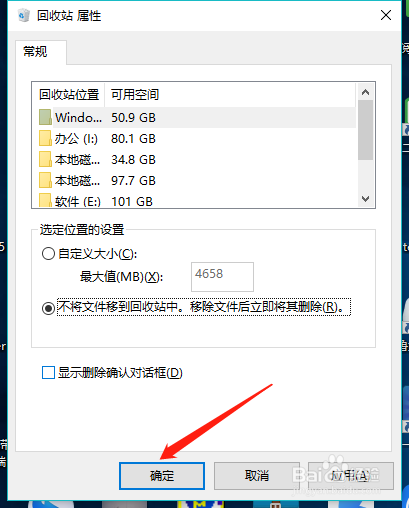Click the scroll down arrow of the drive list

(x=365, y=199)
